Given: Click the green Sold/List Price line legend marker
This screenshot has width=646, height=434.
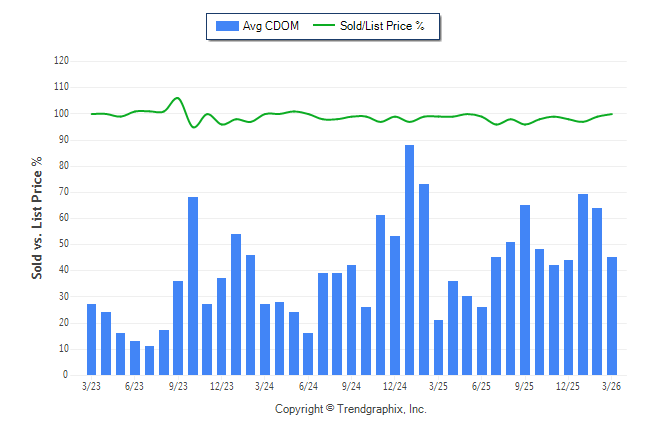Looking at the screenshot, I should click(326, 26).
